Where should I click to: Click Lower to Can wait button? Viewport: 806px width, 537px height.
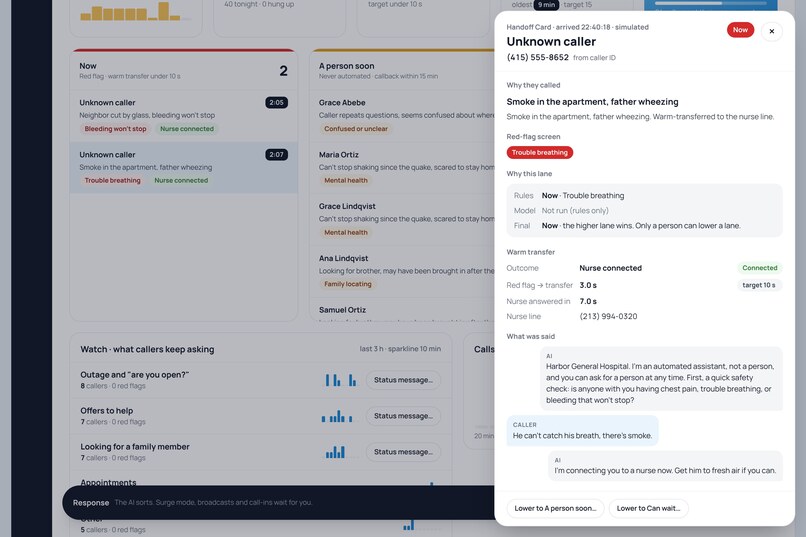point(648,508)
